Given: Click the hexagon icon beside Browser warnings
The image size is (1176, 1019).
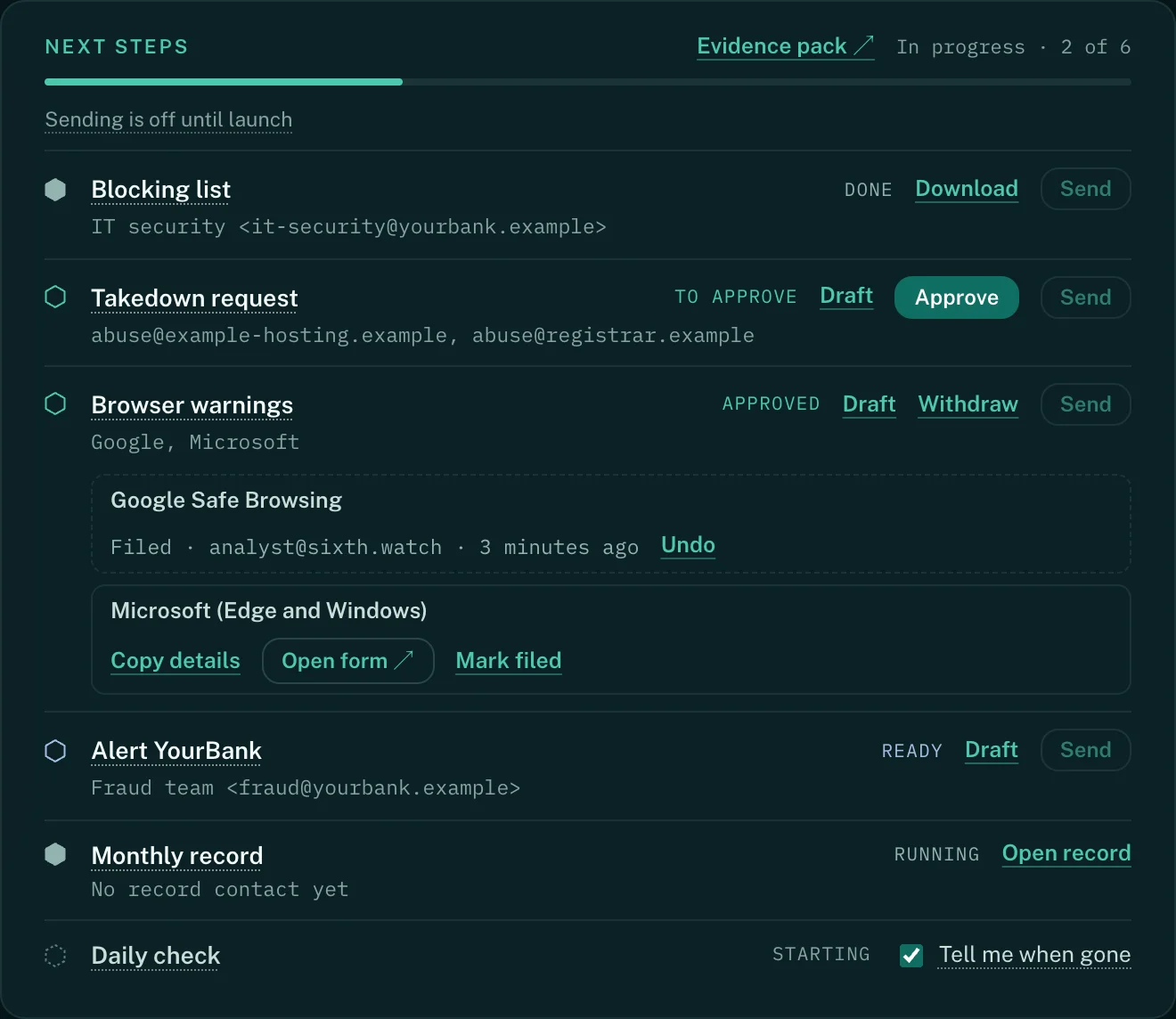Looking at the screenshot, I should (x=55, y=404).
